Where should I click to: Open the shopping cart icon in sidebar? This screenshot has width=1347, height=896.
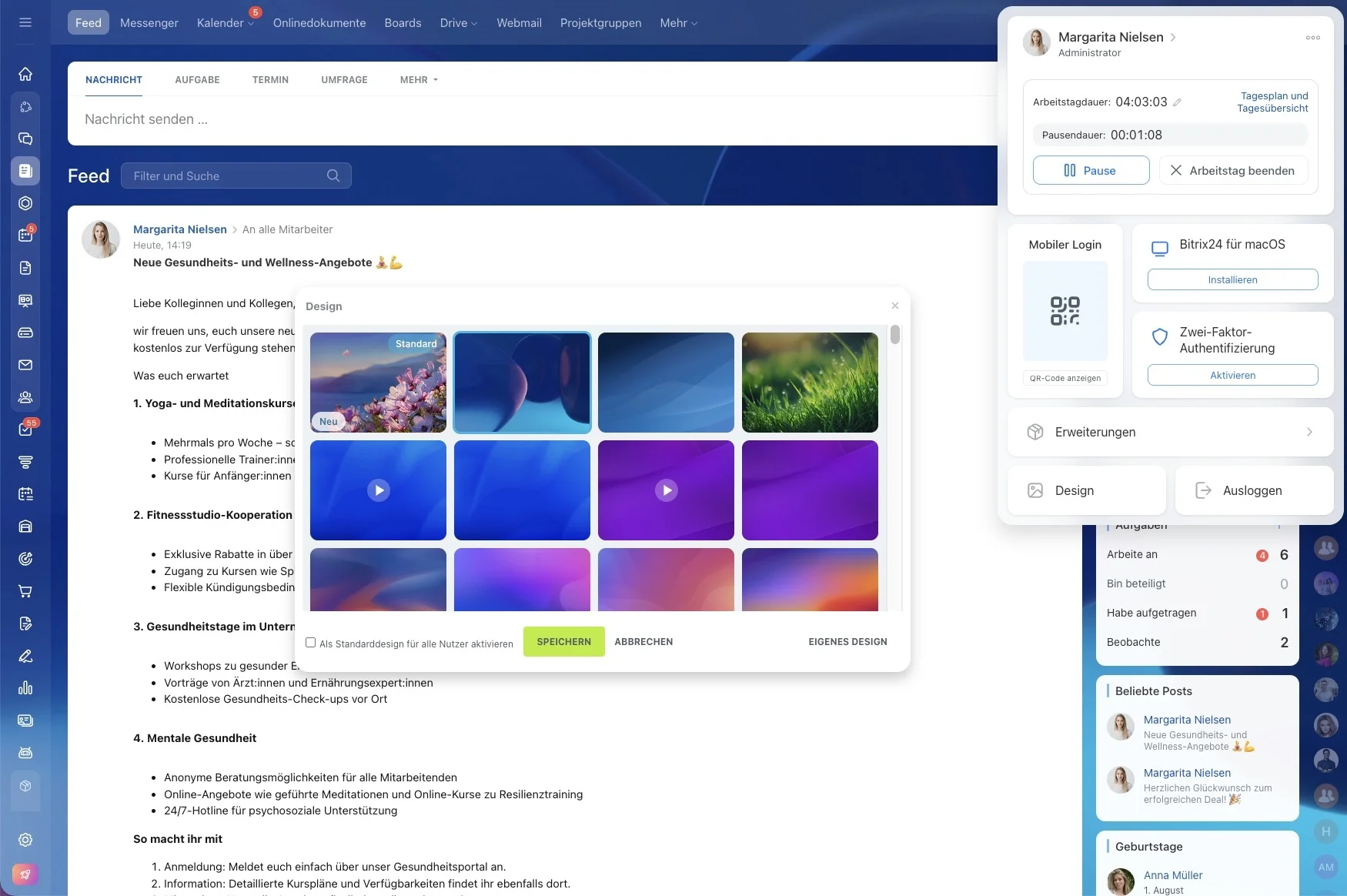click(25, 591)
